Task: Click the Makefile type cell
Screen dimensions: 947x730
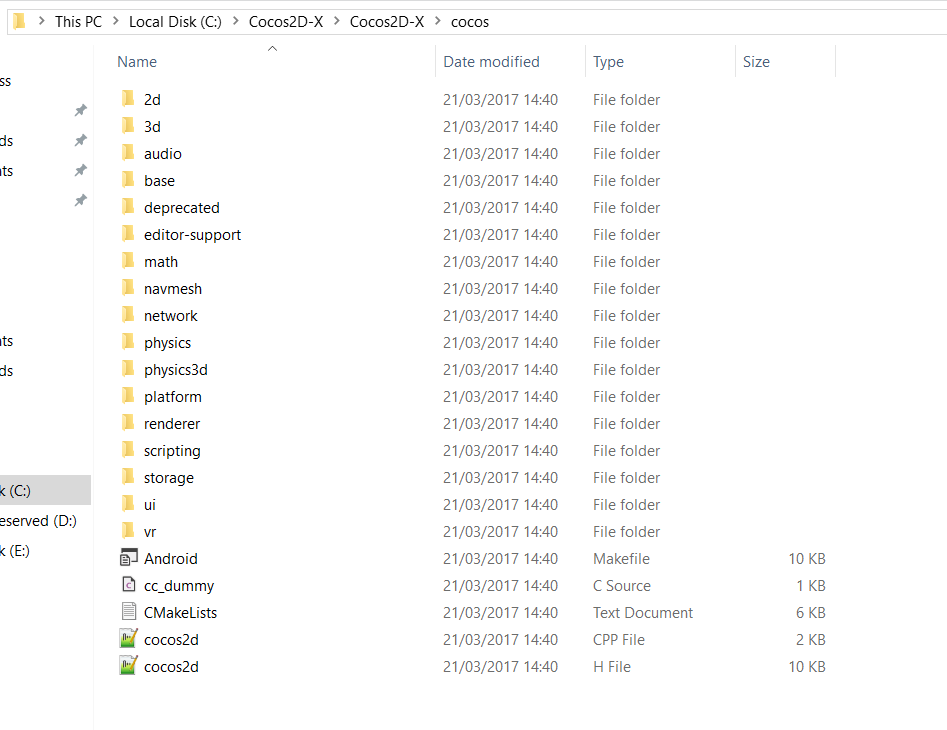Action: coord(621,559)
